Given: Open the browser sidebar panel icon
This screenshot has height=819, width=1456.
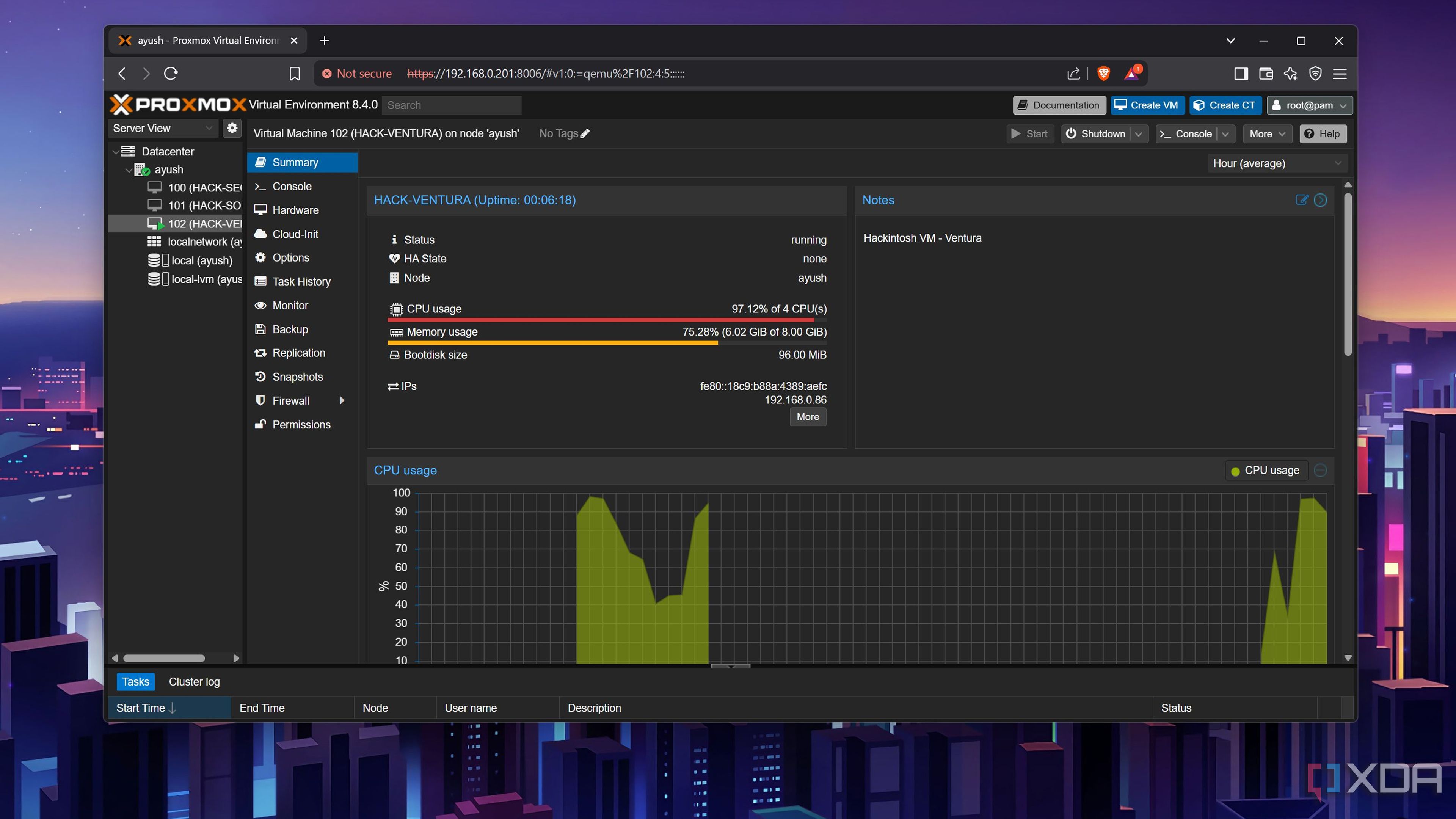Looking at the screenshot, I should (x=1241, y=74).
